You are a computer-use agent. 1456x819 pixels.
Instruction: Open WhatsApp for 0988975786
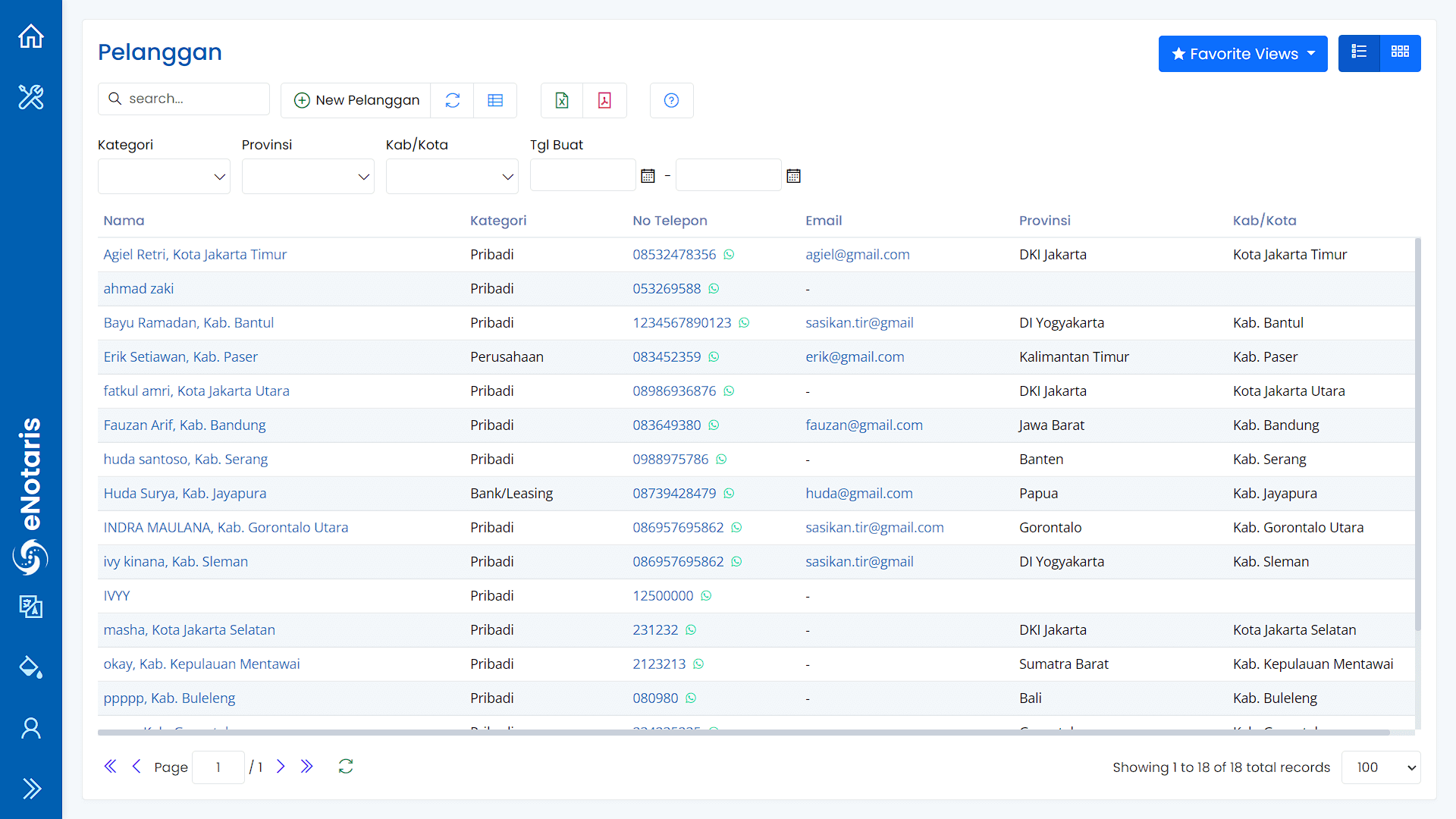pyautogui.click(x=721, y=460)
